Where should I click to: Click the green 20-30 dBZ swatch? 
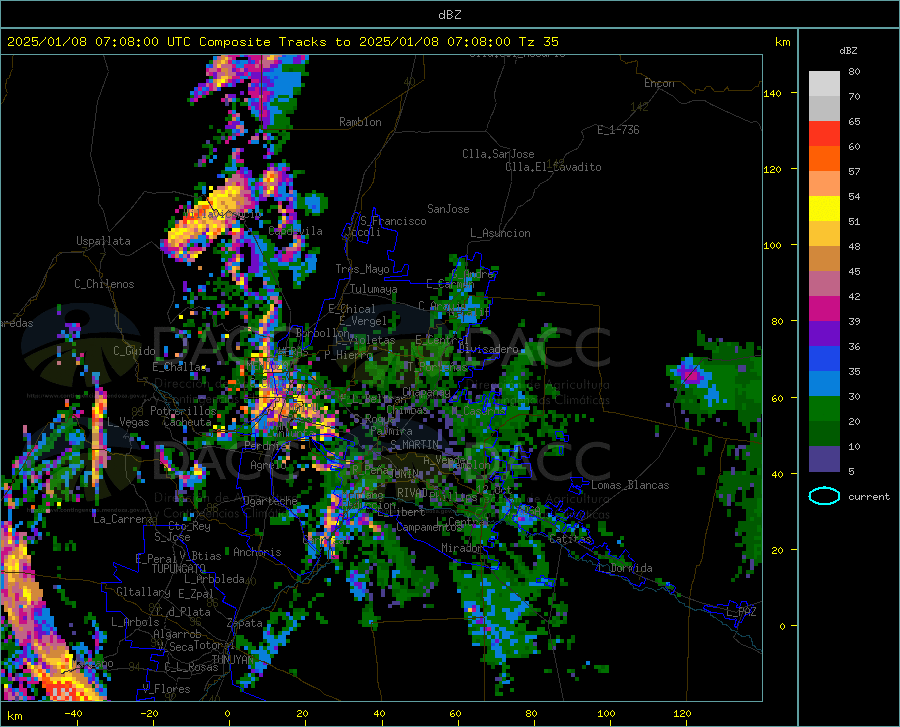coord(824,409)
